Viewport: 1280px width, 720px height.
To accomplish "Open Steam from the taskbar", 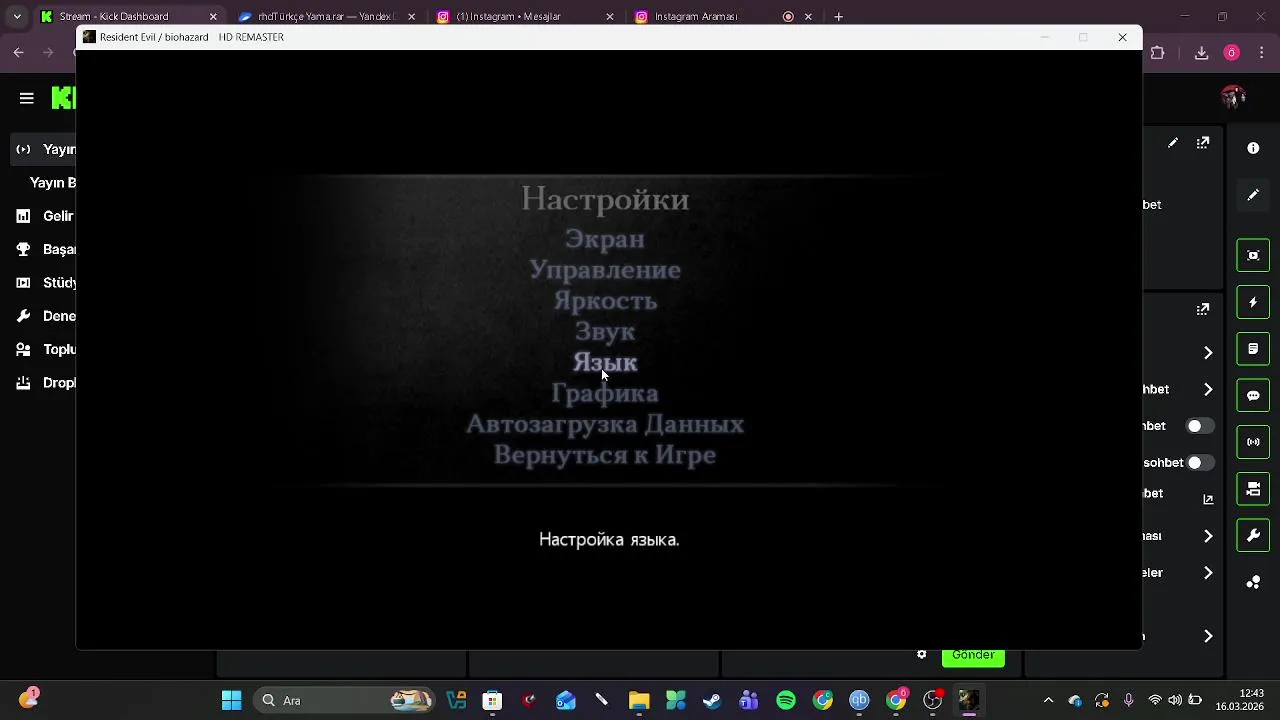I will click(x=712, y=700).
